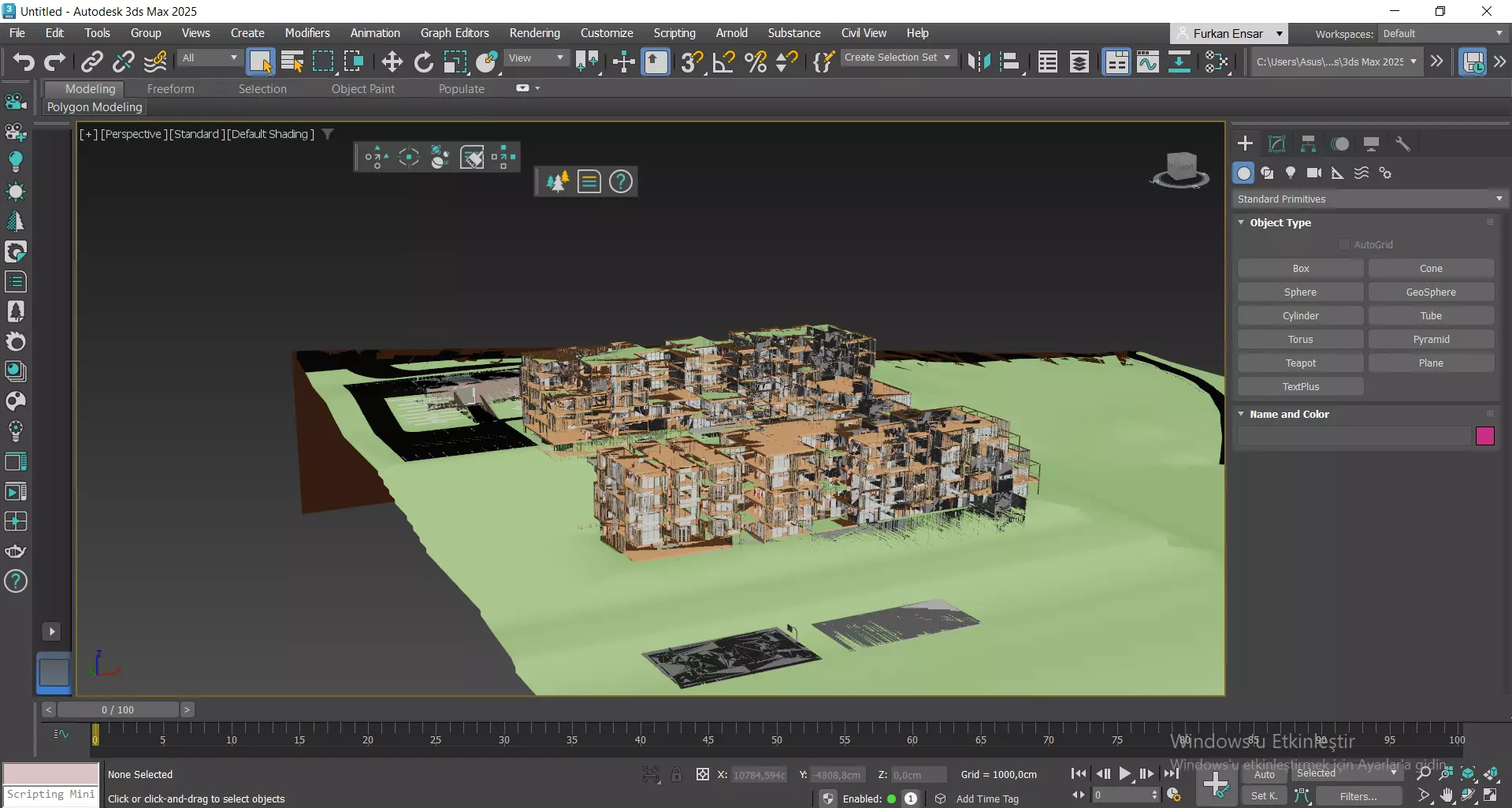
Task: Open the pink object color swatch
Action: (1484, 436)
